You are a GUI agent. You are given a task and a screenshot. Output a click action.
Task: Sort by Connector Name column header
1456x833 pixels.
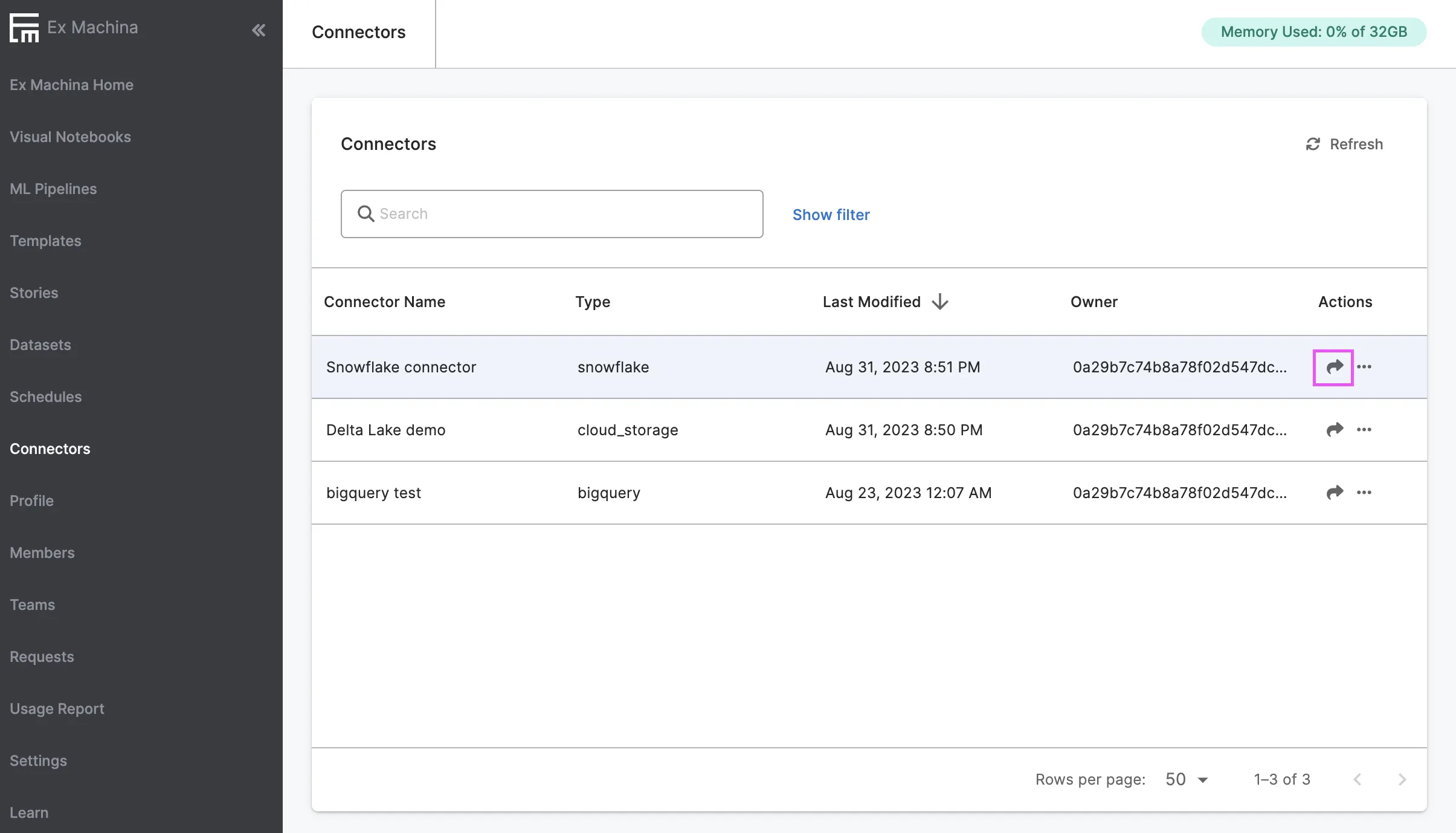(x=384, y=302)
